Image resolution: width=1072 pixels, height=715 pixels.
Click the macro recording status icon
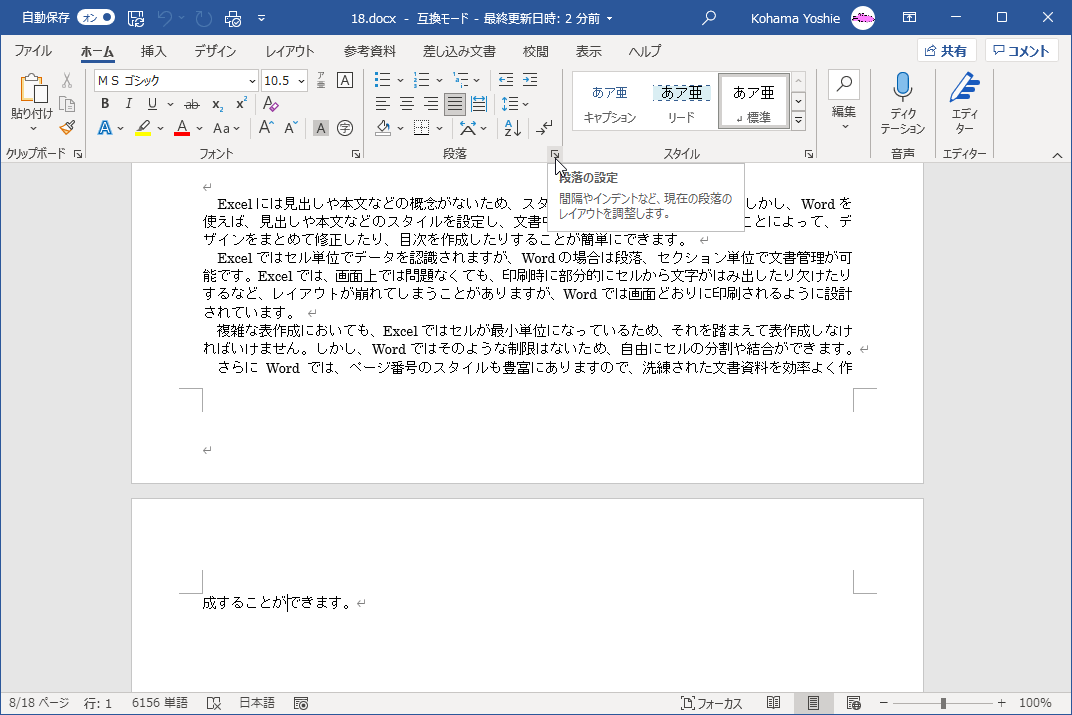pos(301,703)
